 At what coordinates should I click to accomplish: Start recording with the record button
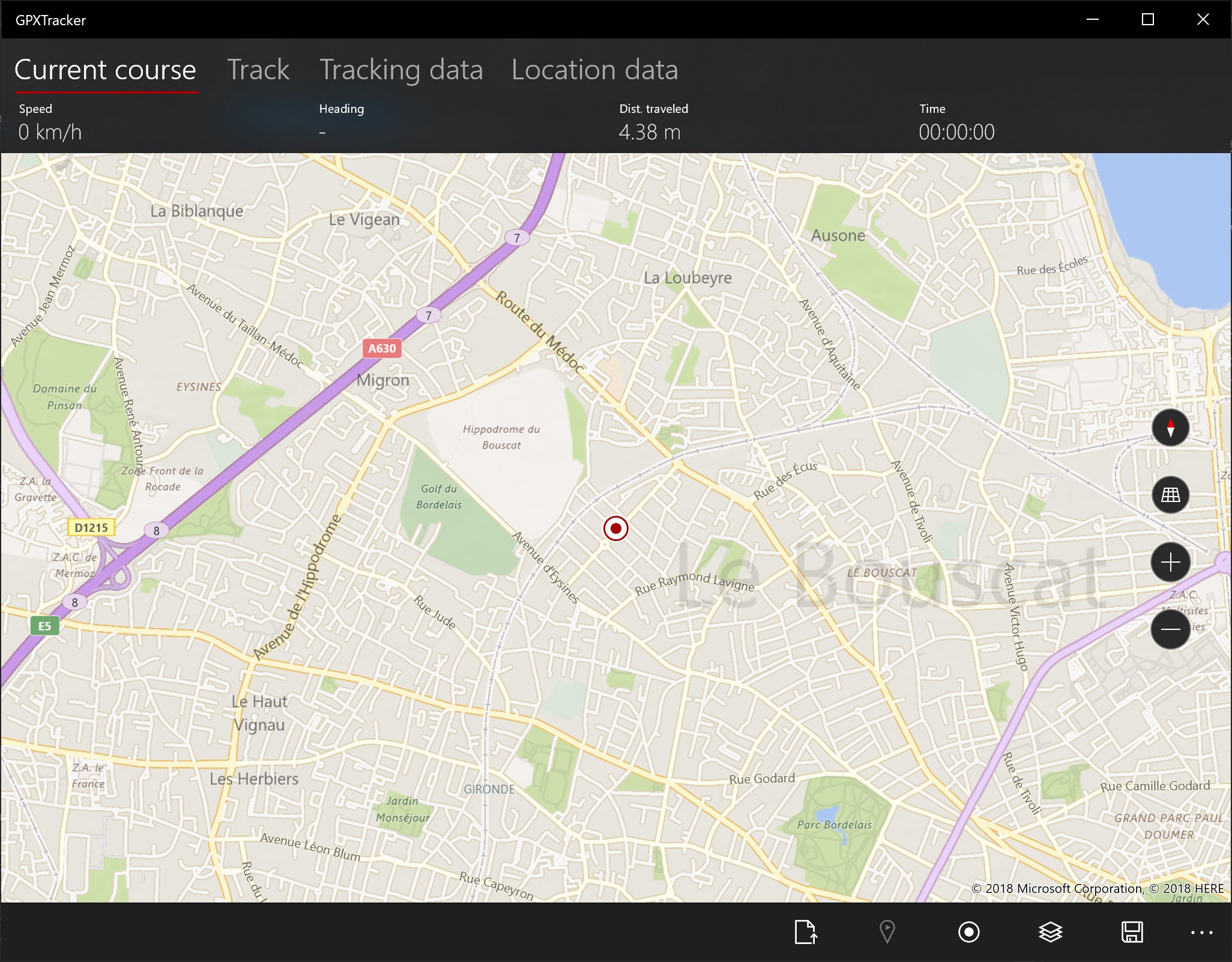[x=968, y=932]
